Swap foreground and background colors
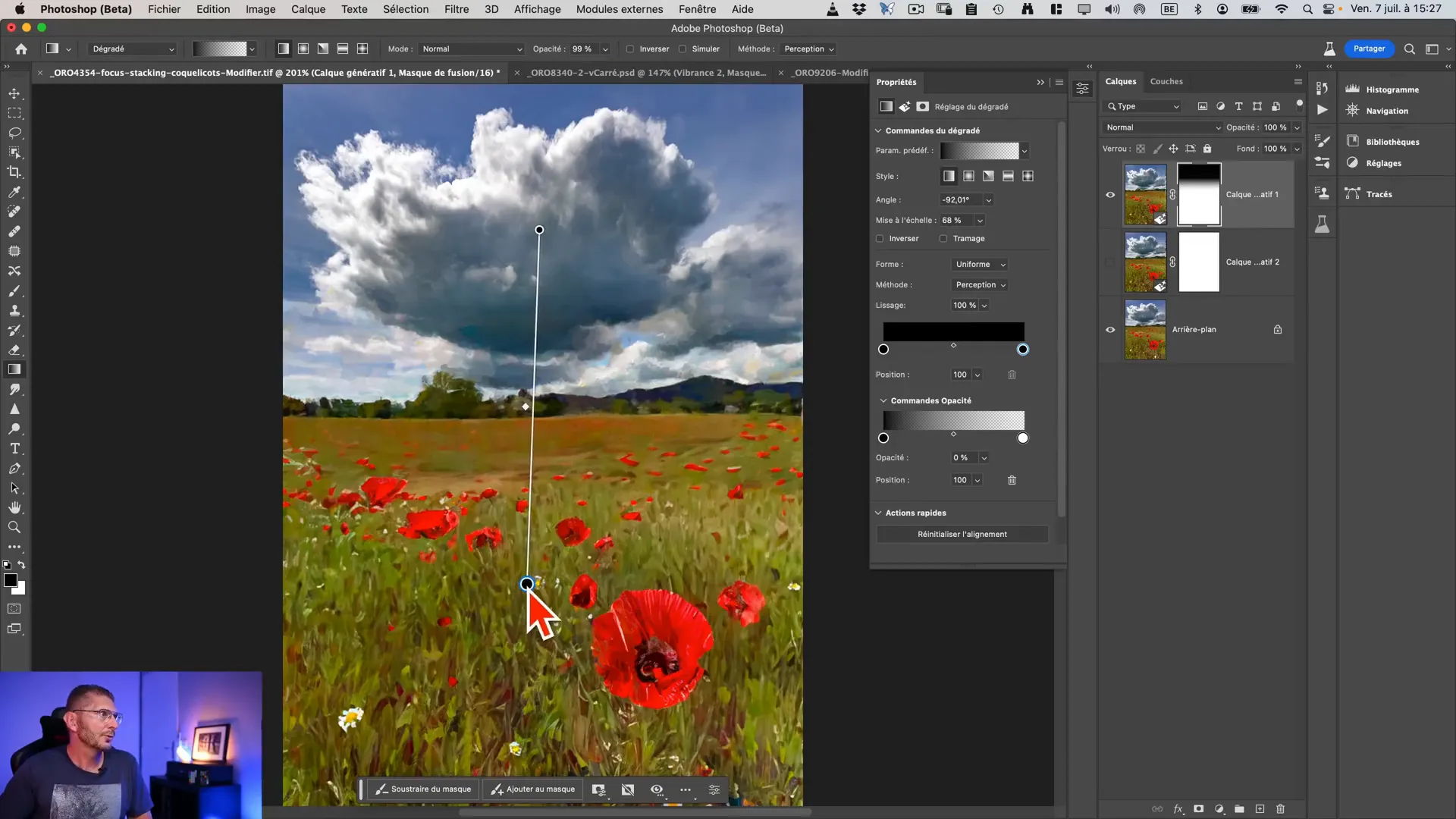 coord(21,565)
